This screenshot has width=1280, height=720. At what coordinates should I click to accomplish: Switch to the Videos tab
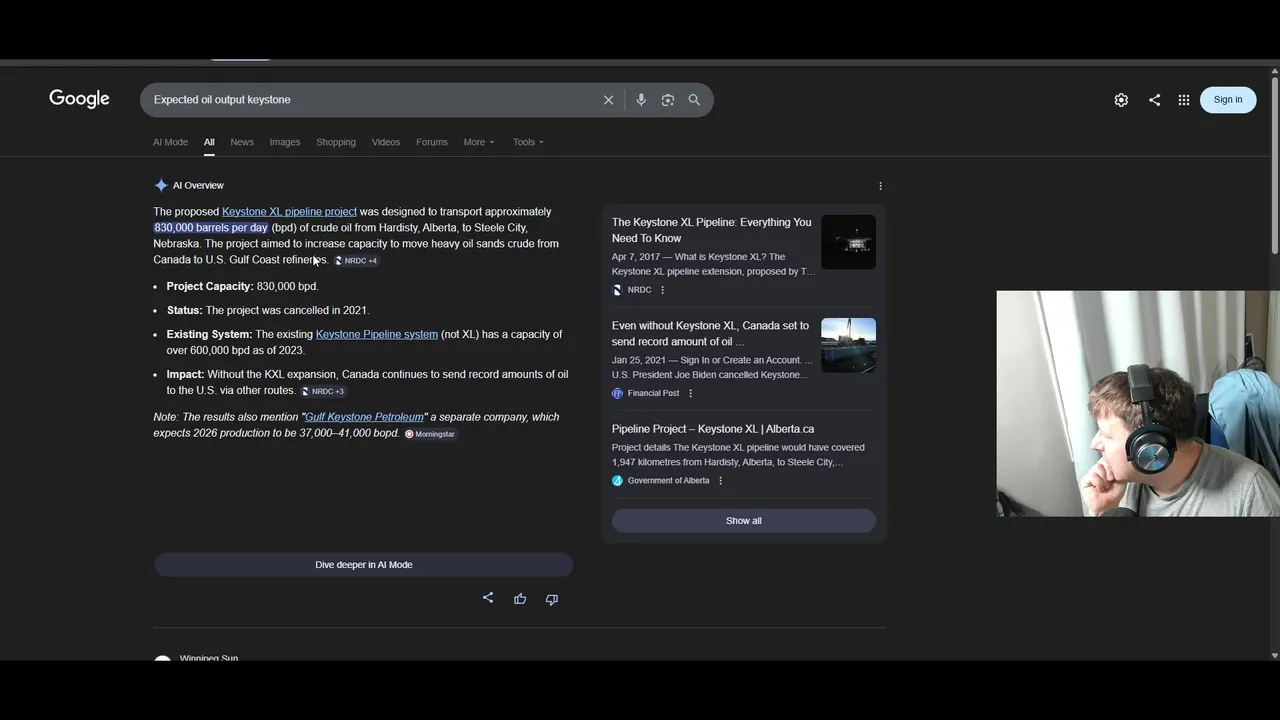(386, 142)
